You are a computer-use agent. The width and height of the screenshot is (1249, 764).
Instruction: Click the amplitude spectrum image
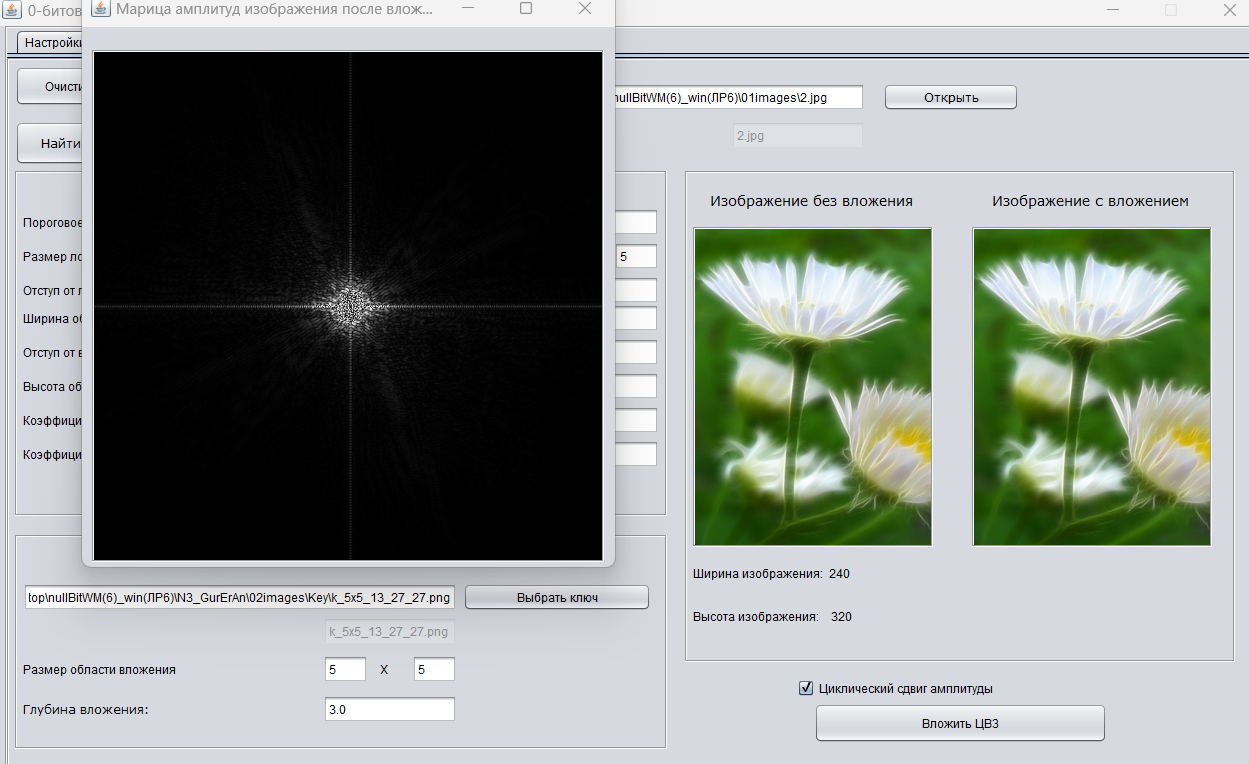coord(348,305)
